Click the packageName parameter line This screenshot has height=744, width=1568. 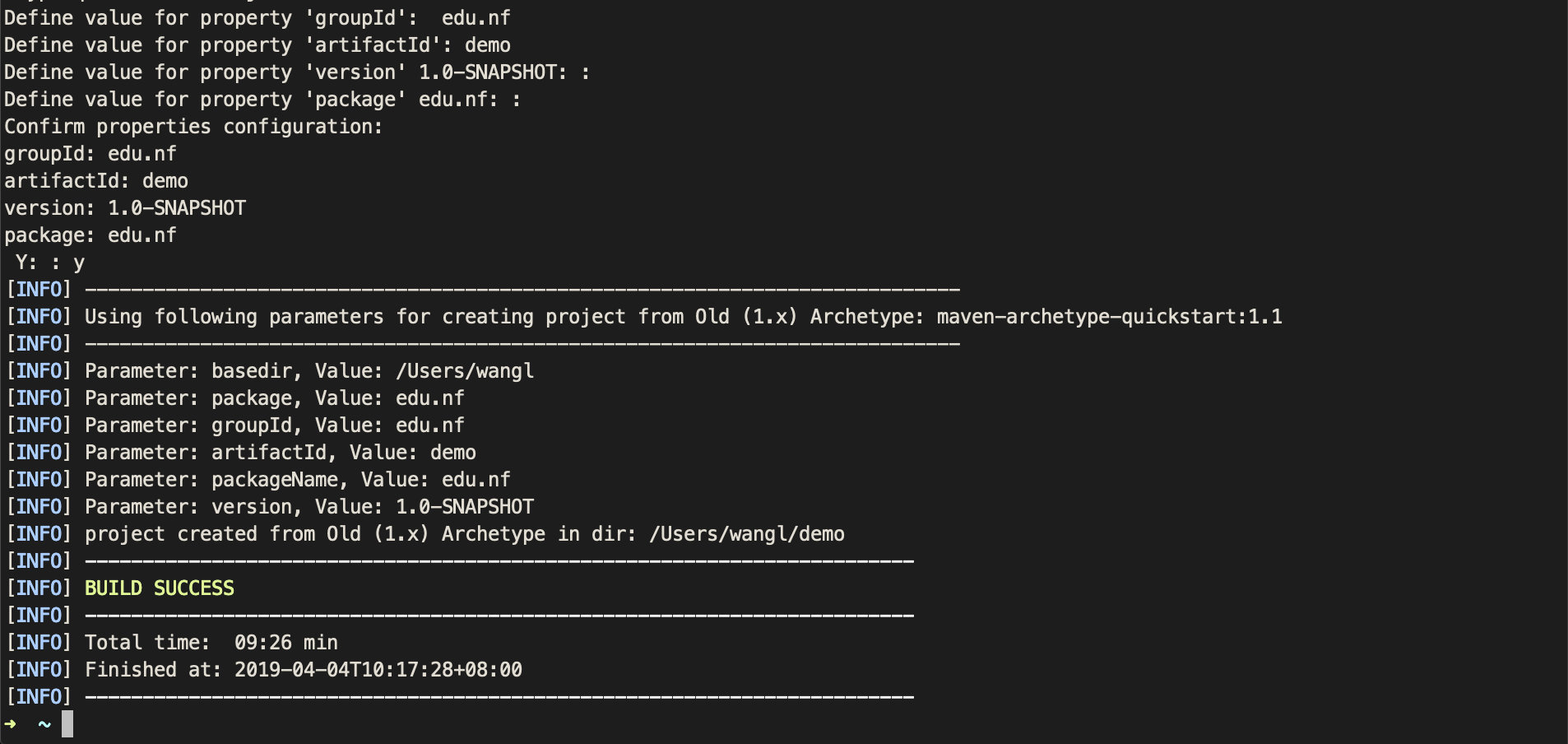[x=297, y=480]
